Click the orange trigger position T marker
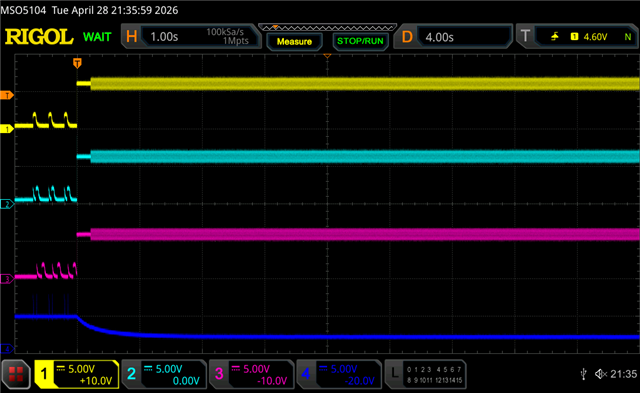The image size is (640, 393). pos(77,63)
